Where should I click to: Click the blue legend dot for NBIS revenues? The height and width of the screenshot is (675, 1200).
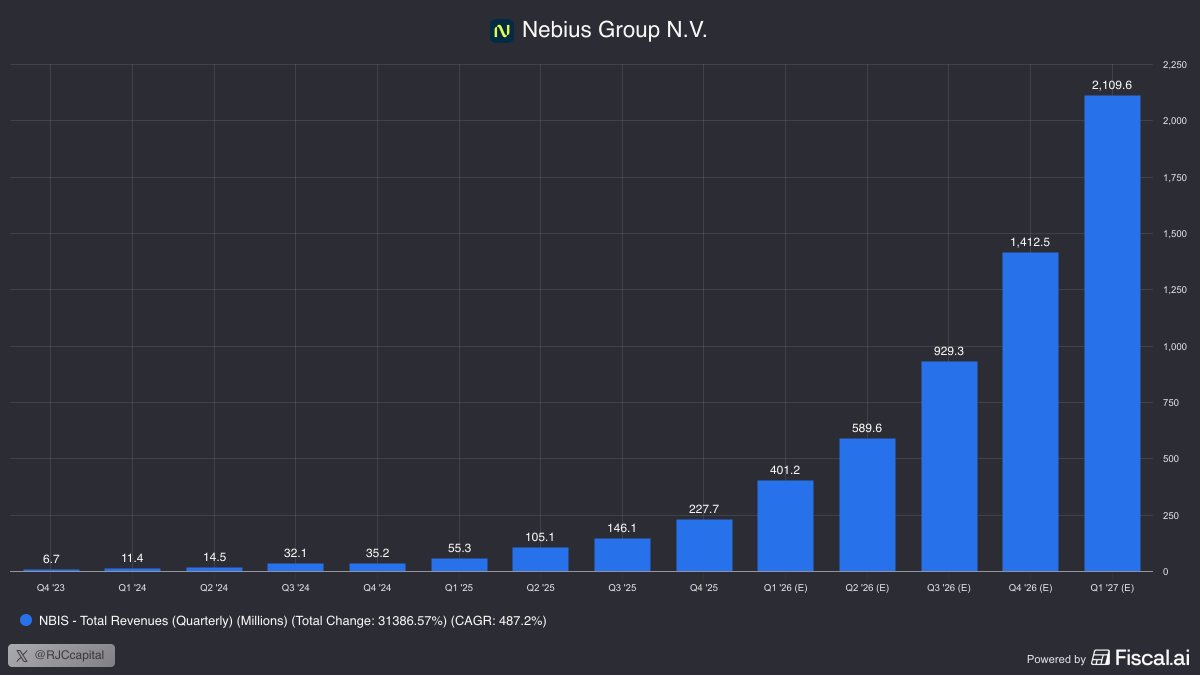(x=25, y=620)
